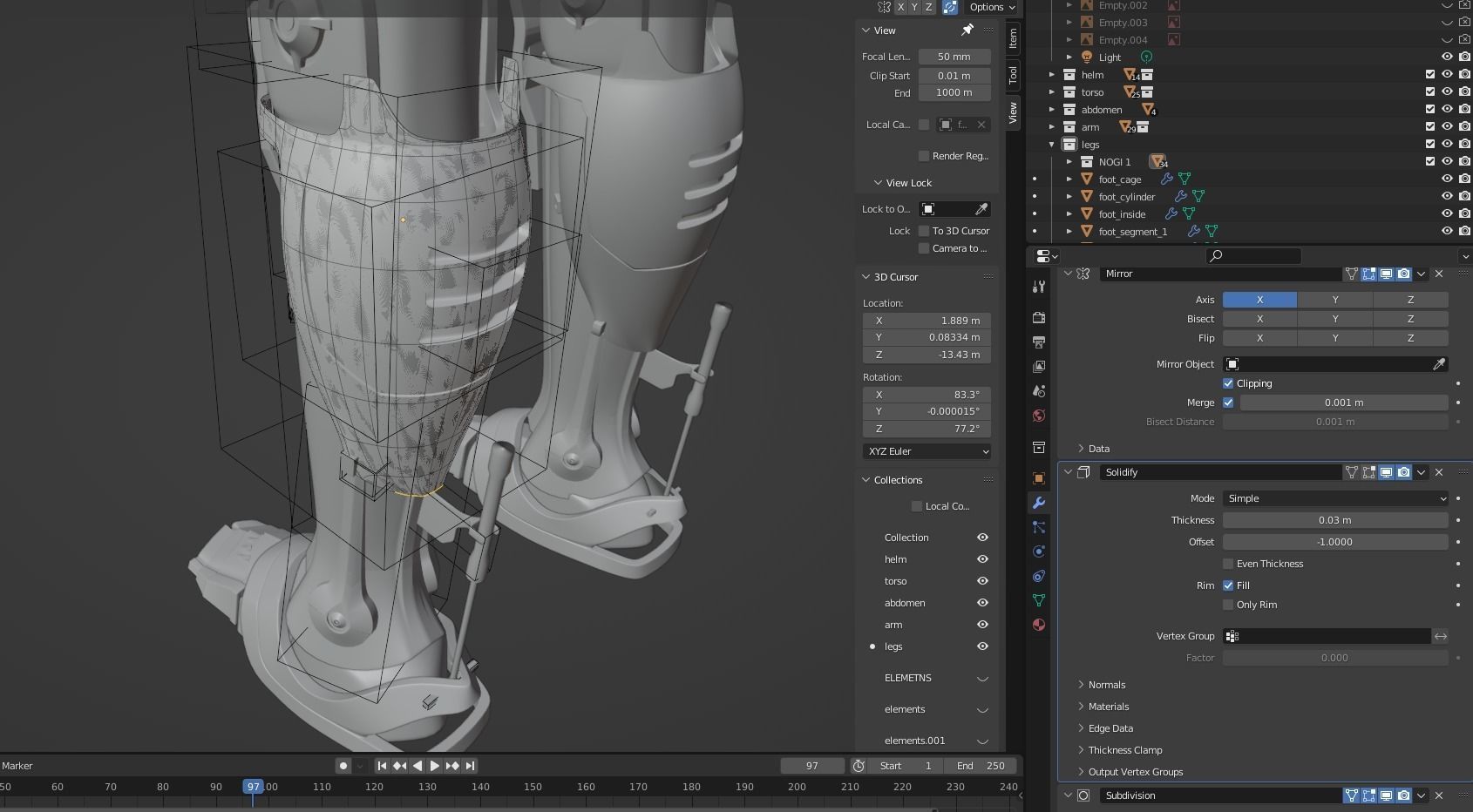The image size is (1473, 812).
Task: Switch to the Item sidebar tab
Action: point(1013,37)
